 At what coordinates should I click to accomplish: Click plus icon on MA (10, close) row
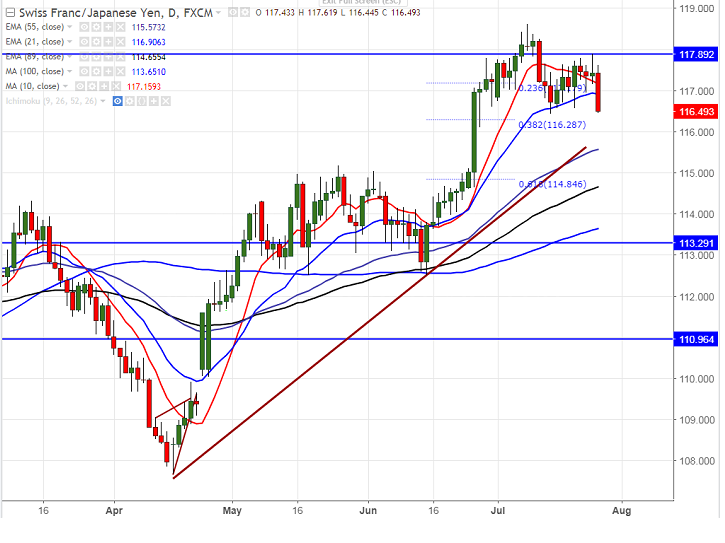tap(104, 86)
